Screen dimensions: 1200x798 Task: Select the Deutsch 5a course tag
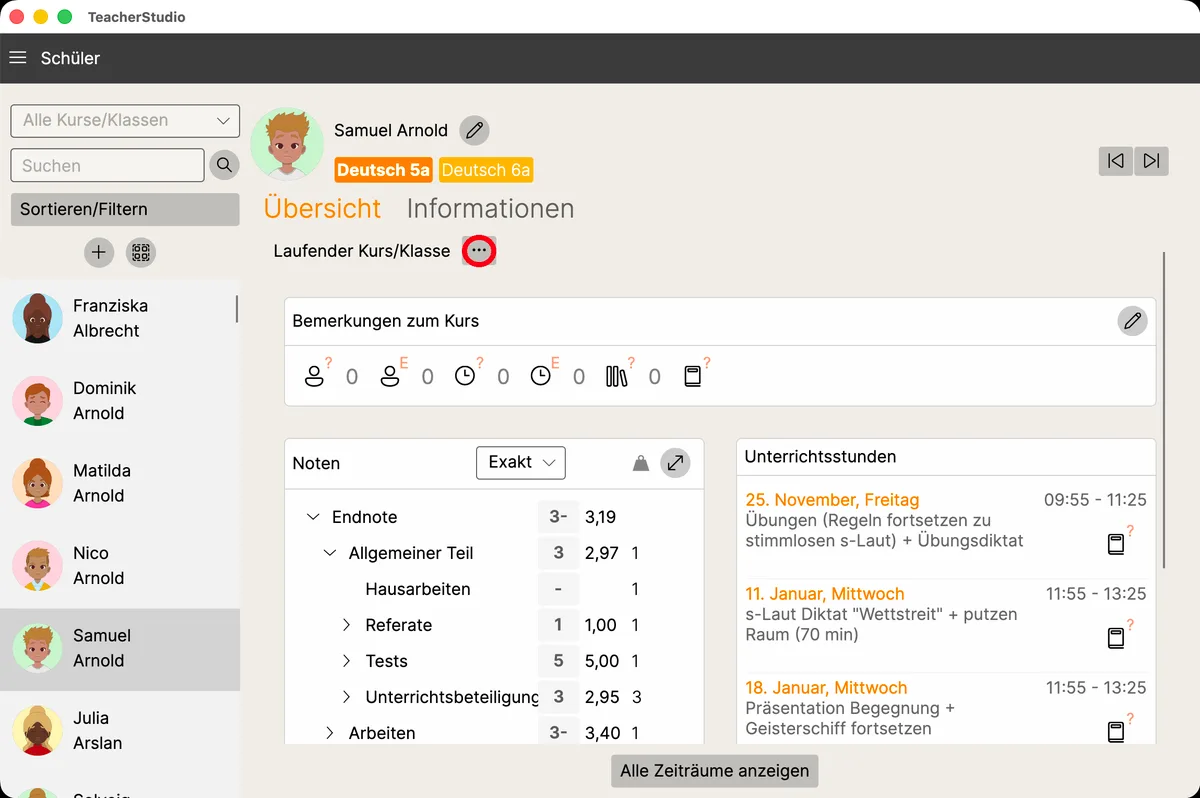[x=383, y=170]
